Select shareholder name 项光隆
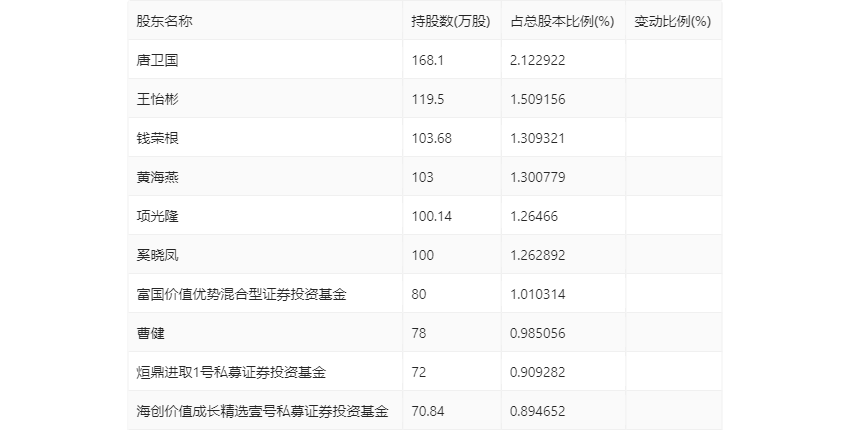The image size is (850, 430). (157, 216)
